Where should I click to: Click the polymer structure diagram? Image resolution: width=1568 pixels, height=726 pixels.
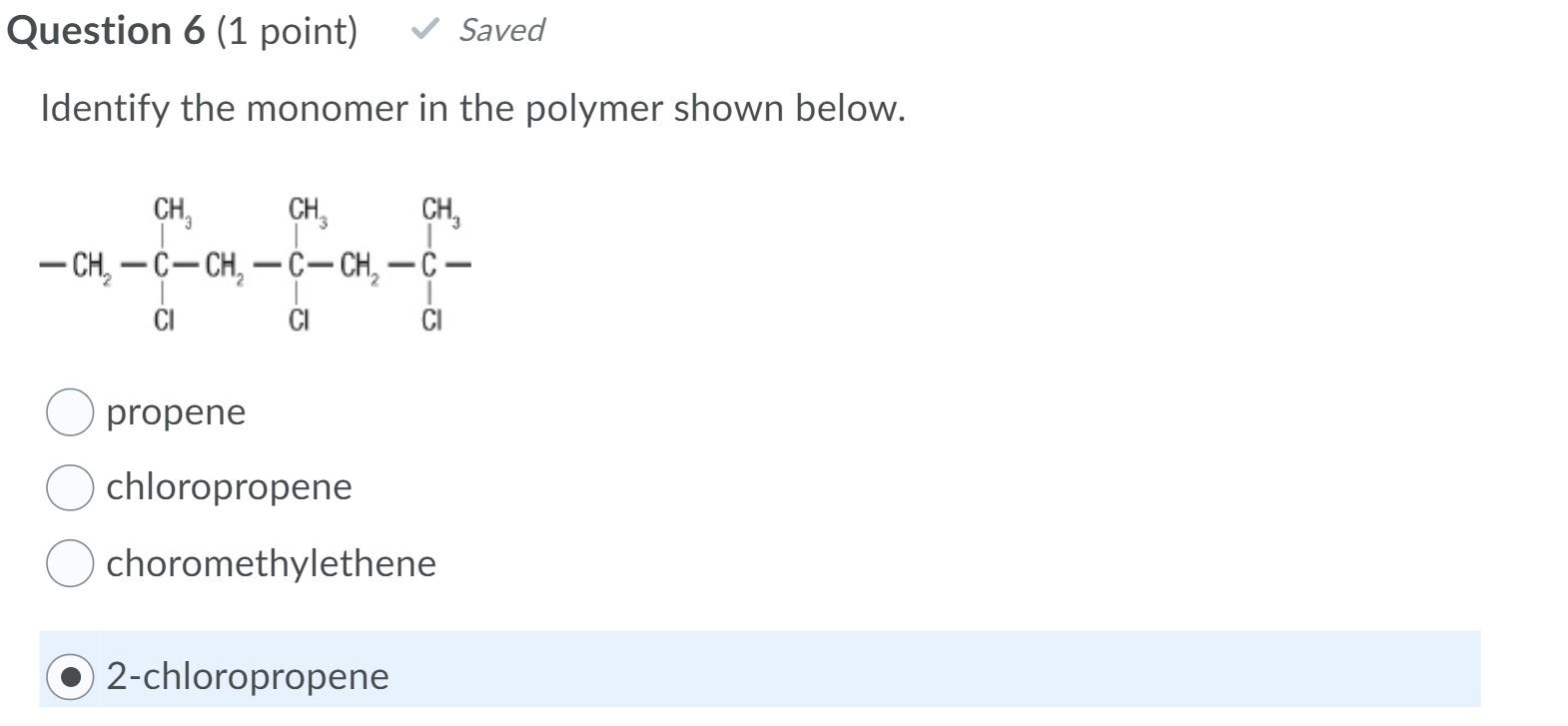[x=255, y=263]
